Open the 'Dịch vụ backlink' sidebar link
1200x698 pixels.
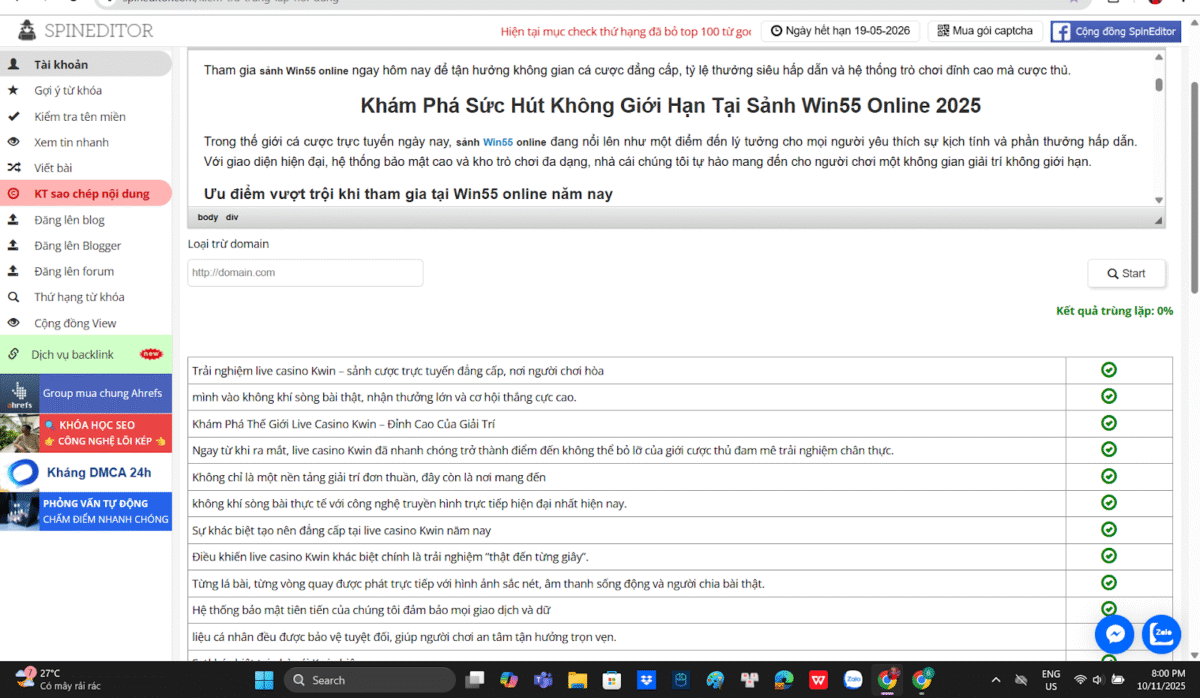(72, 354)
